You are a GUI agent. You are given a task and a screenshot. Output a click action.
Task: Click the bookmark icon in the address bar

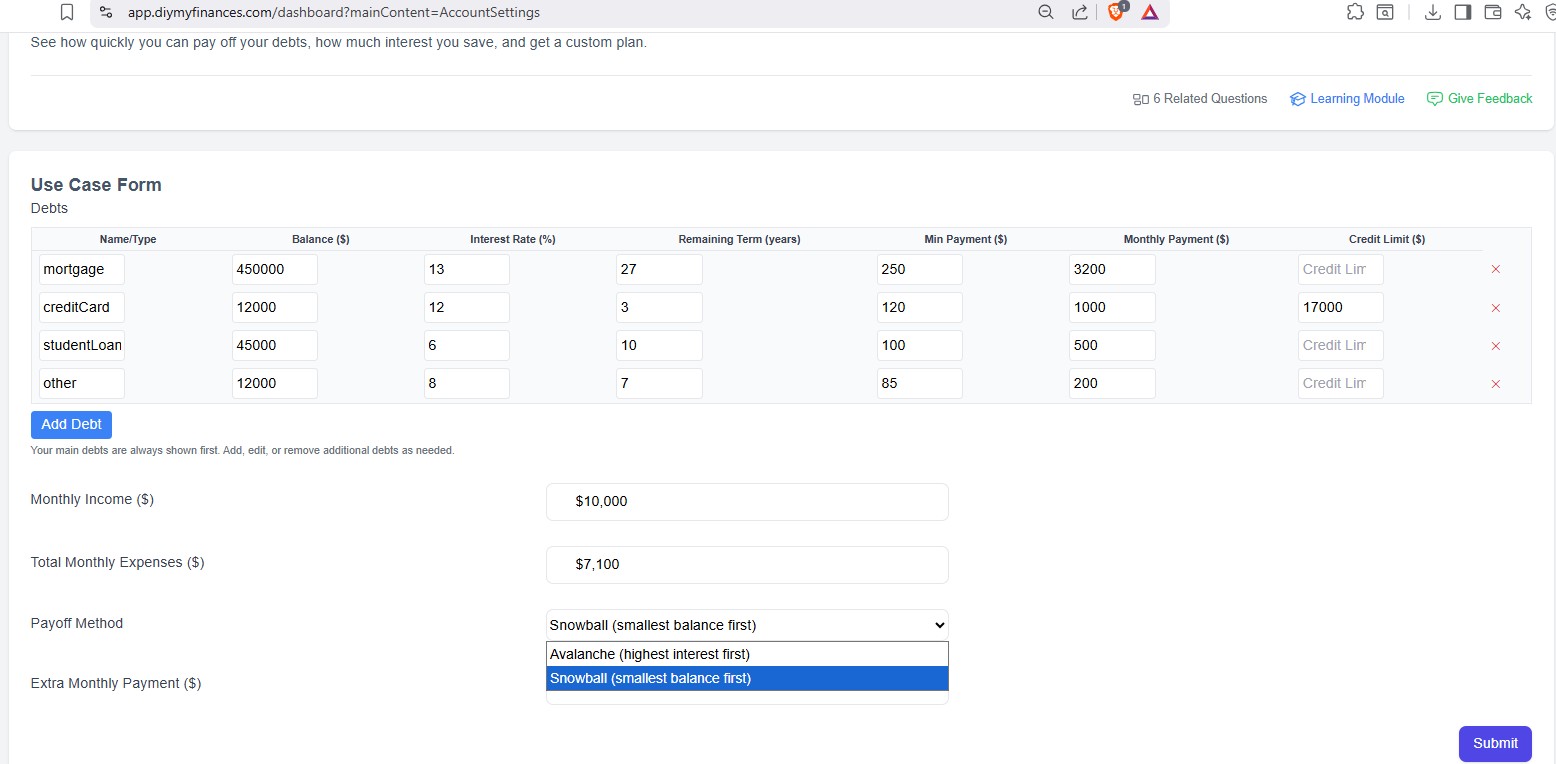(67, 13)
